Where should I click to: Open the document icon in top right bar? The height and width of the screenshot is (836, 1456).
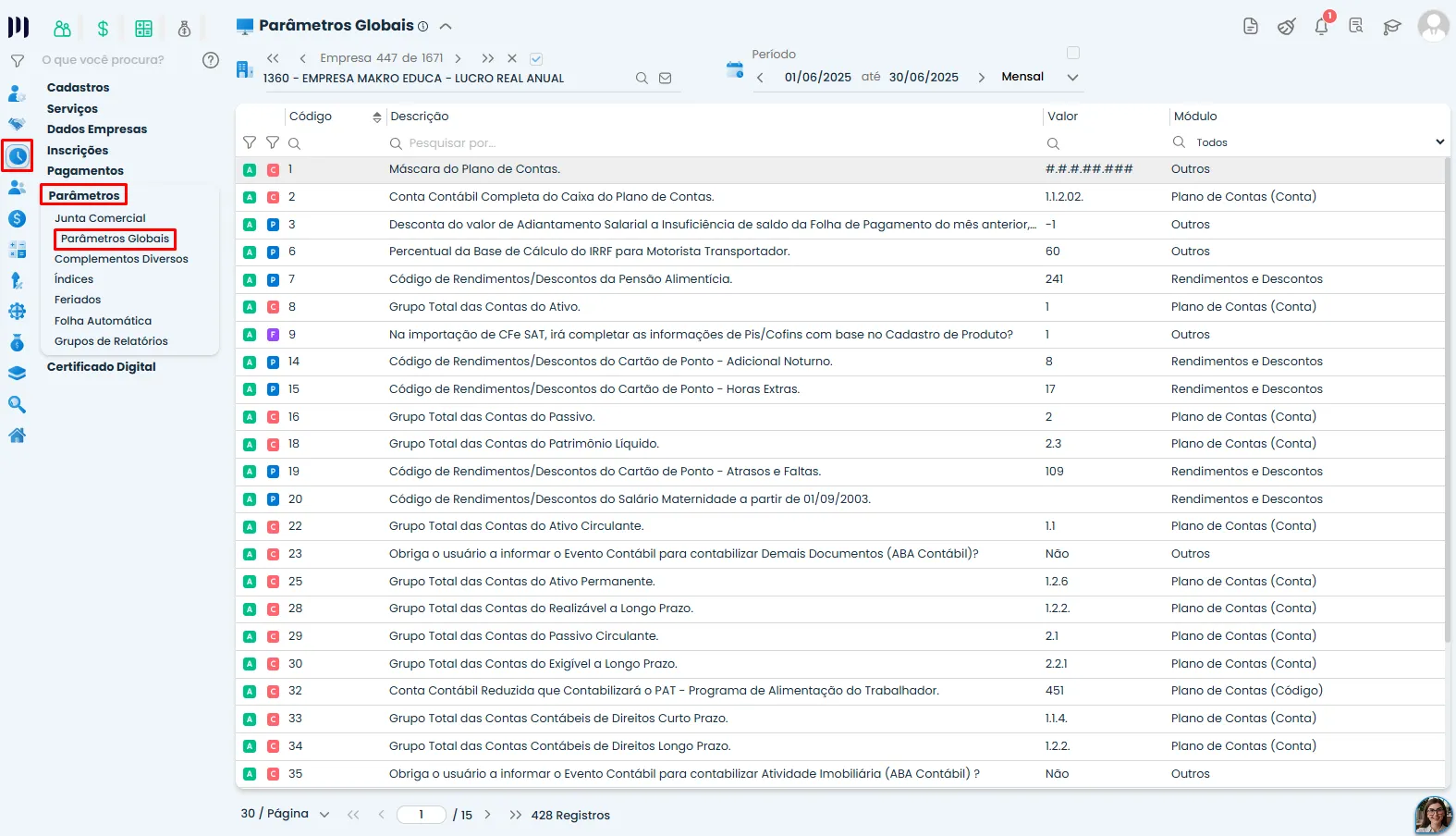[x=1251, y=26]
